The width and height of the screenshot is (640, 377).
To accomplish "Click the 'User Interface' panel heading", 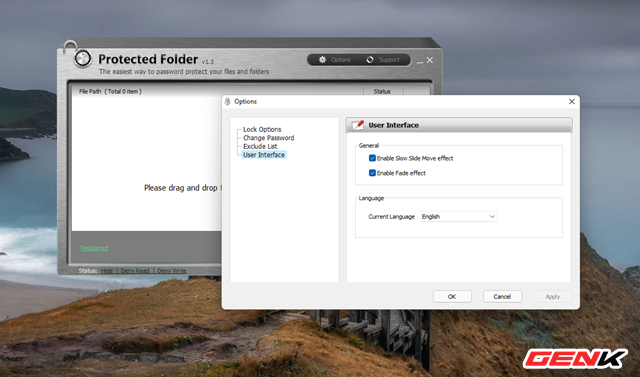I will pos(393,125).
